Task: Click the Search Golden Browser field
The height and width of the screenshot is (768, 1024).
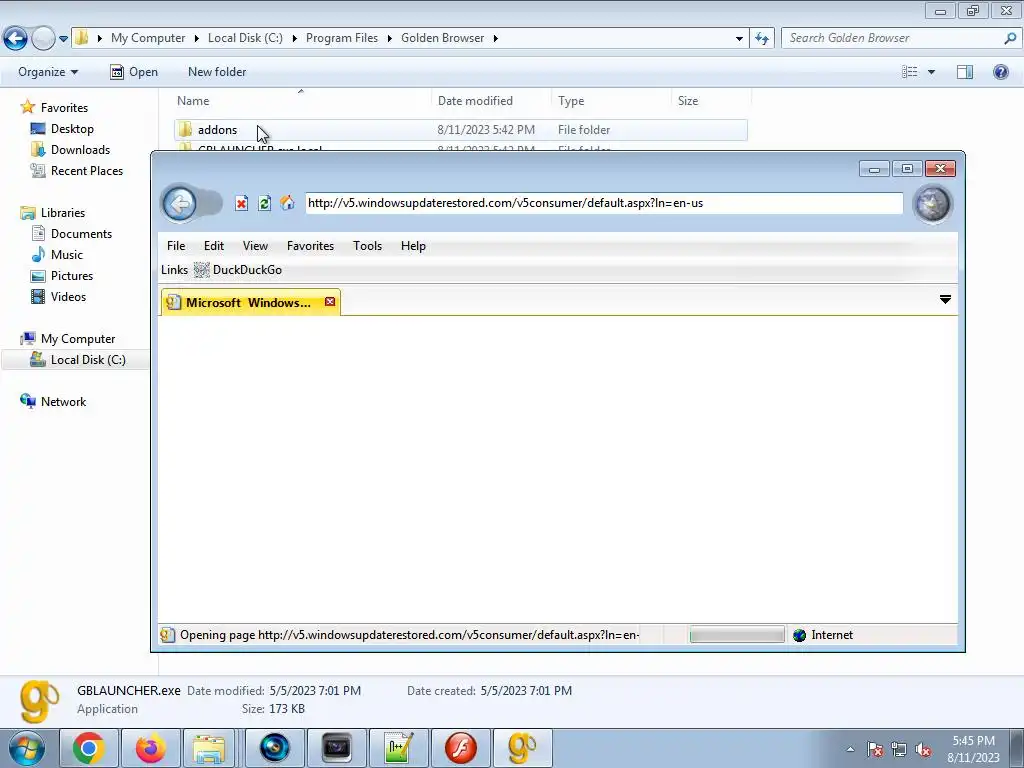Action: point(891,38)
